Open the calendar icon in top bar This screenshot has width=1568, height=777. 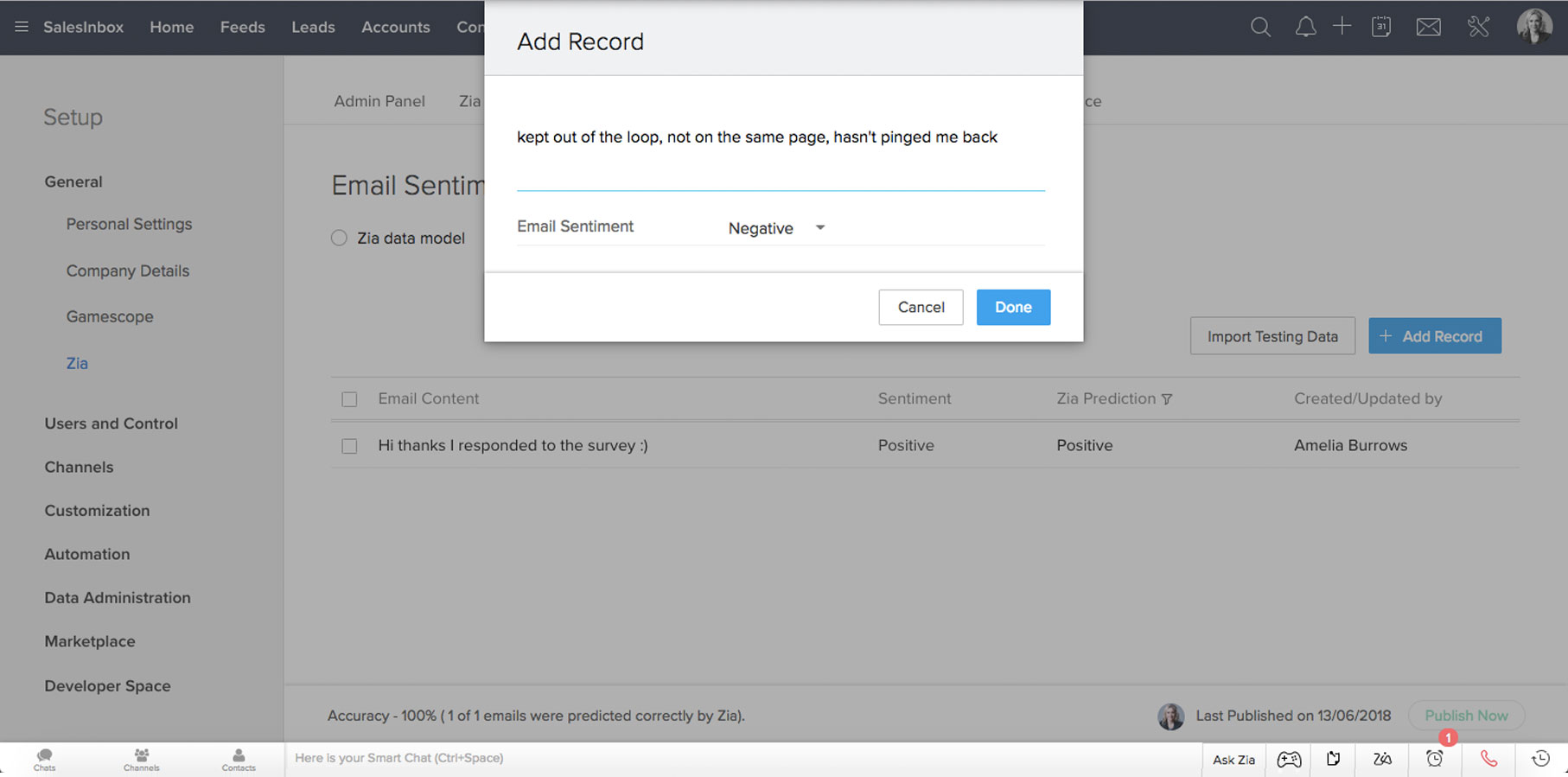[x=1381, y=27]
